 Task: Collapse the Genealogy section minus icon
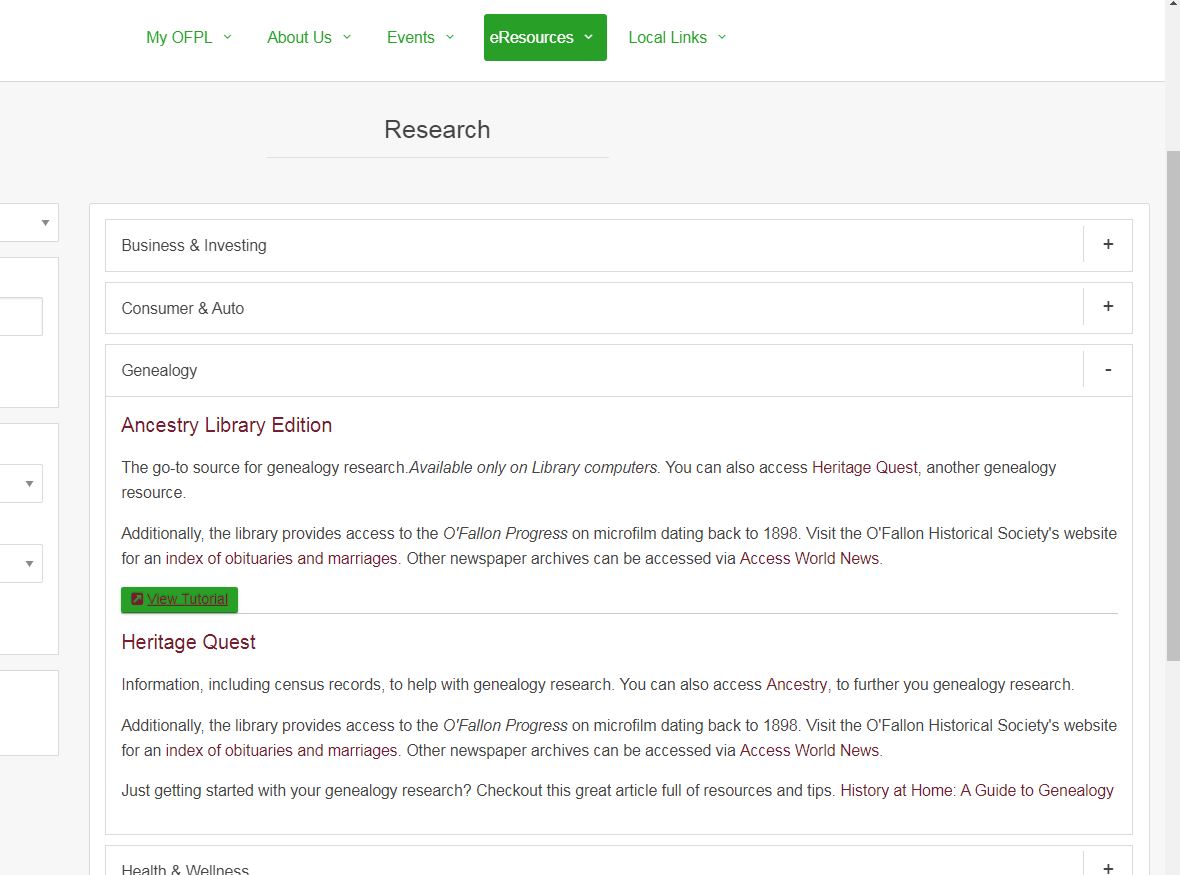pos(1107,370)
